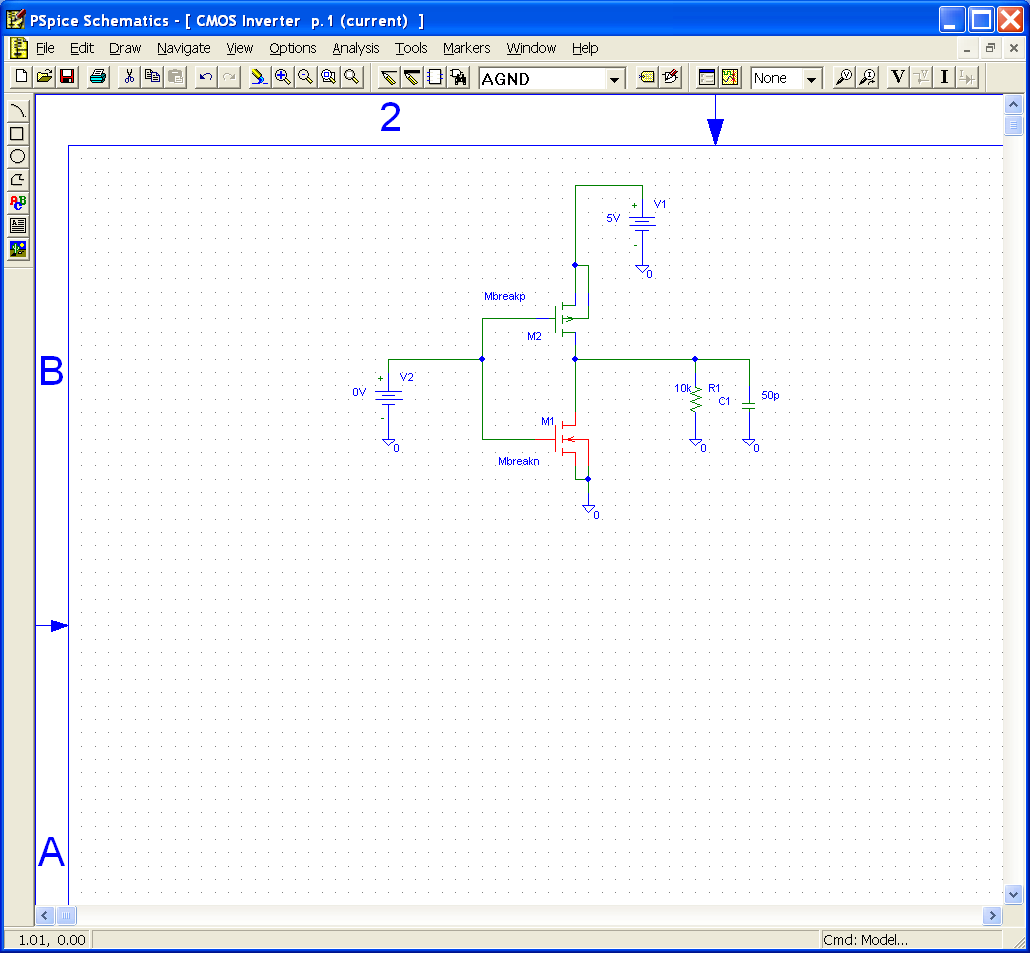The width and height of the screenshot is (1030, 953).
Task: Select the Draw Box rectangle tool
Action: pos(17,134)
